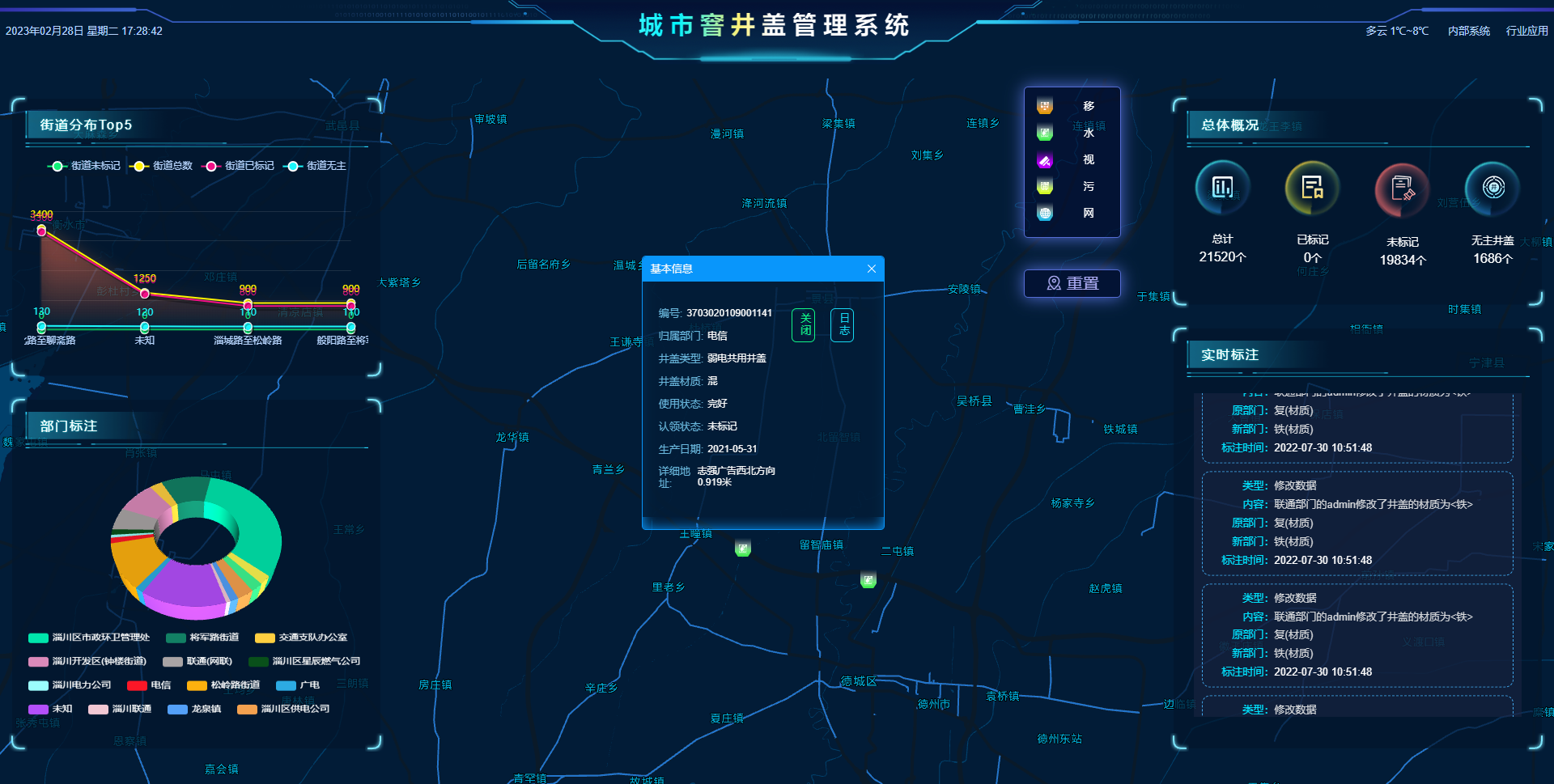1554x784 pixels.
Task: Click the green map marker near 二屯镇
Action: [868, 579]
